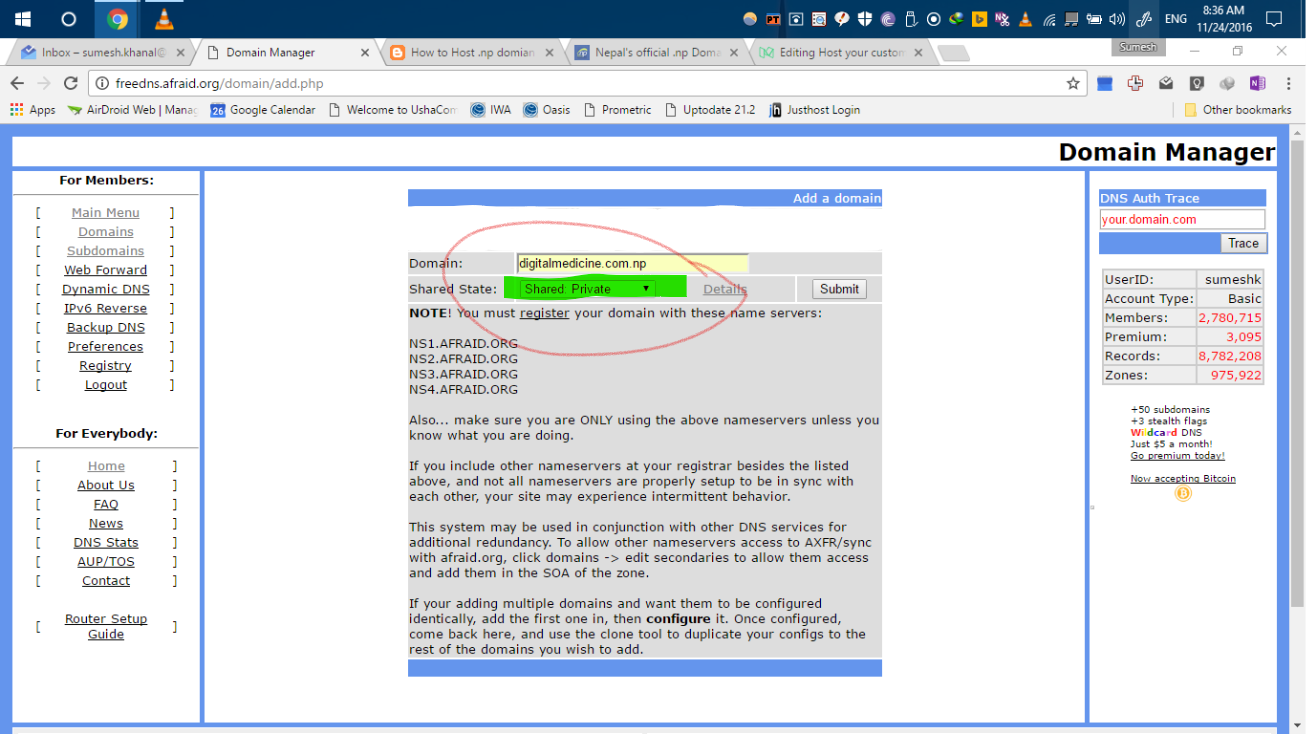Screen dimensions: 1306x734
Task: Click the ENG language indicator
Action: (x=1176, y=19)
